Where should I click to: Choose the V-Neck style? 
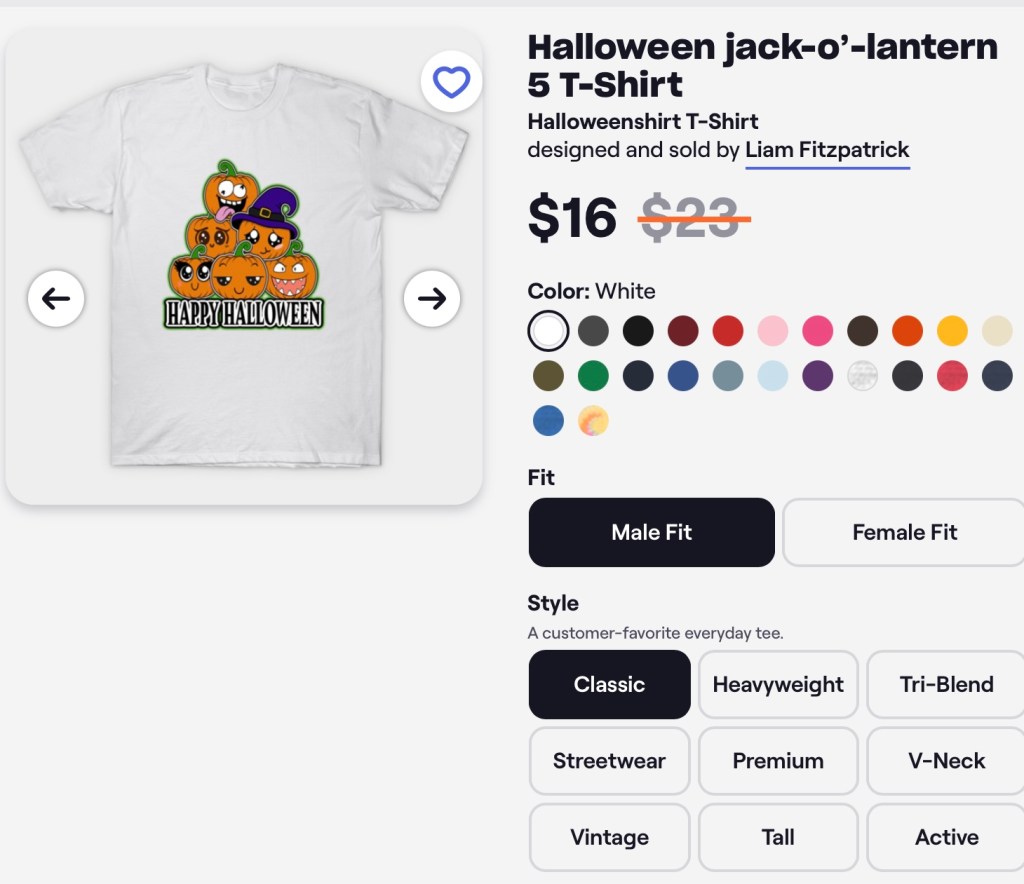pyautogui.click(x=946, y=760)
